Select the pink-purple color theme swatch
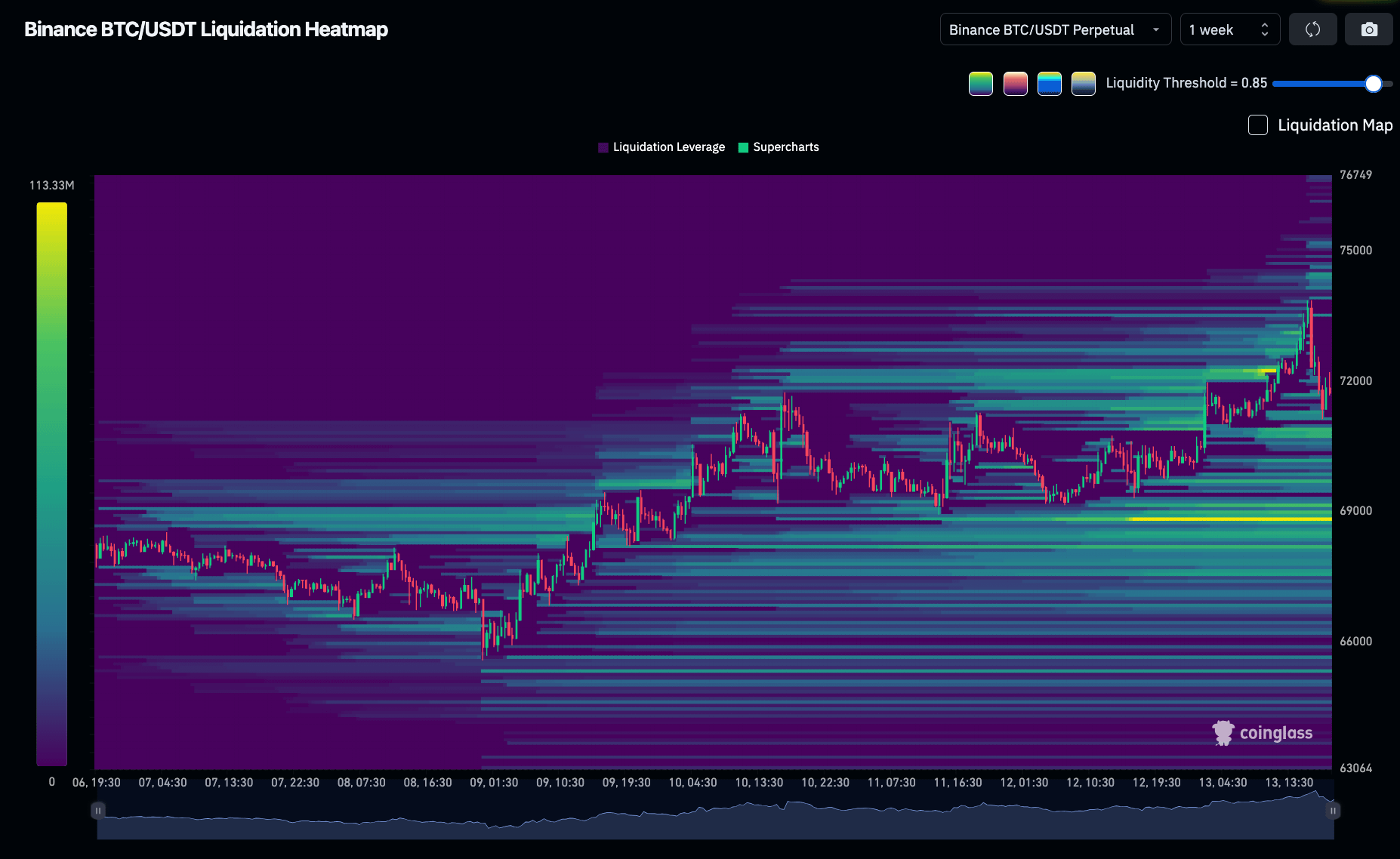This screenshot has width=1400, height=859. click(x=1015, y=84)
